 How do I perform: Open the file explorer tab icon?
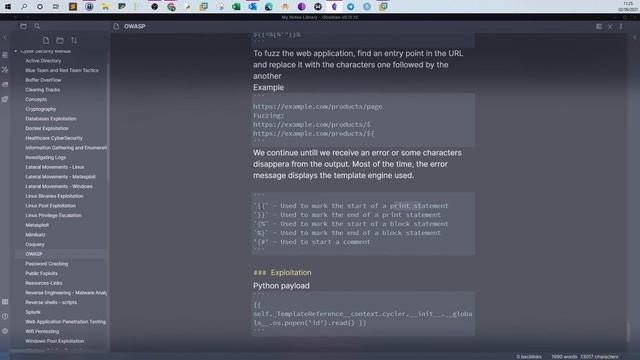coord(23,26)
